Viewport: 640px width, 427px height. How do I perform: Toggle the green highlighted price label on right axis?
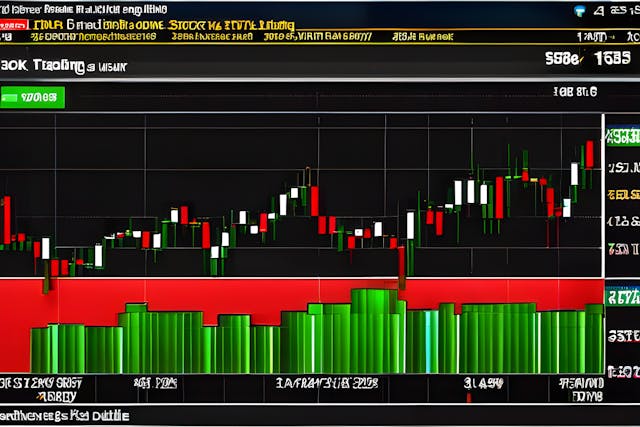click(623, 136)
